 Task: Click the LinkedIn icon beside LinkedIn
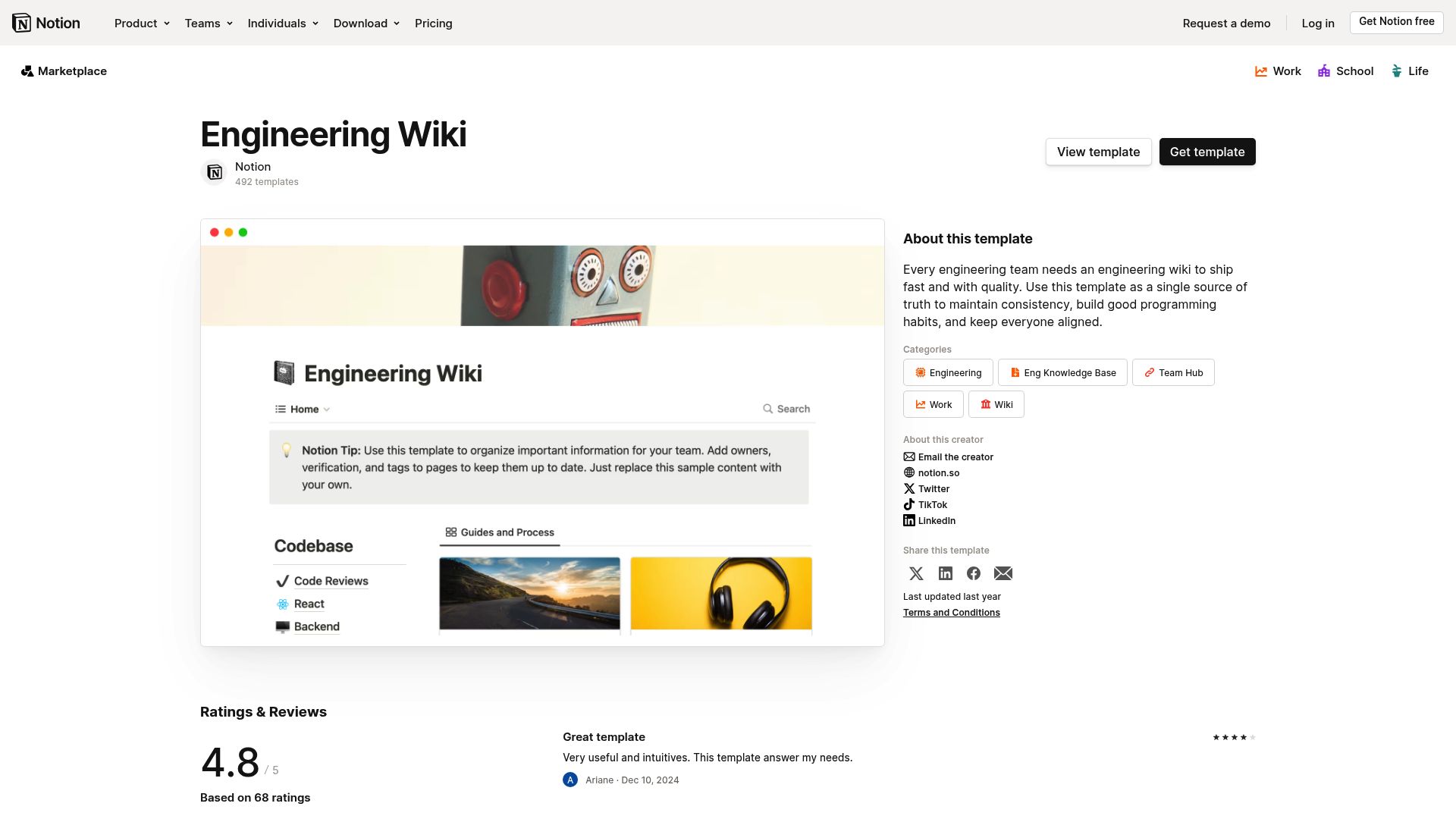(909, 521)
